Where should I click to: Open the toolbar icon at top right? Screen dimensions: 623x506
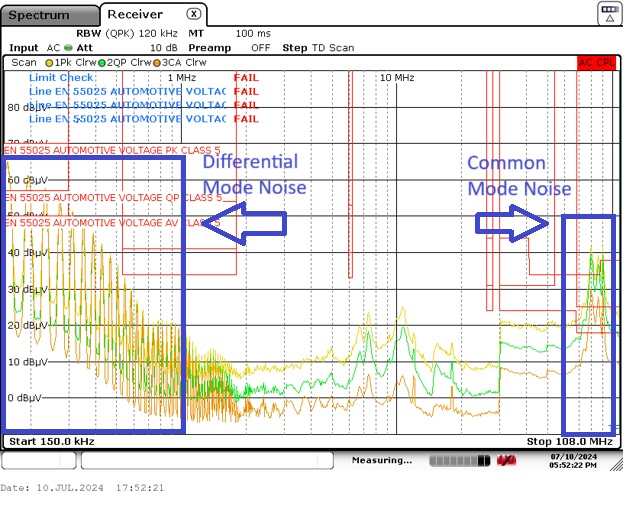609,13
